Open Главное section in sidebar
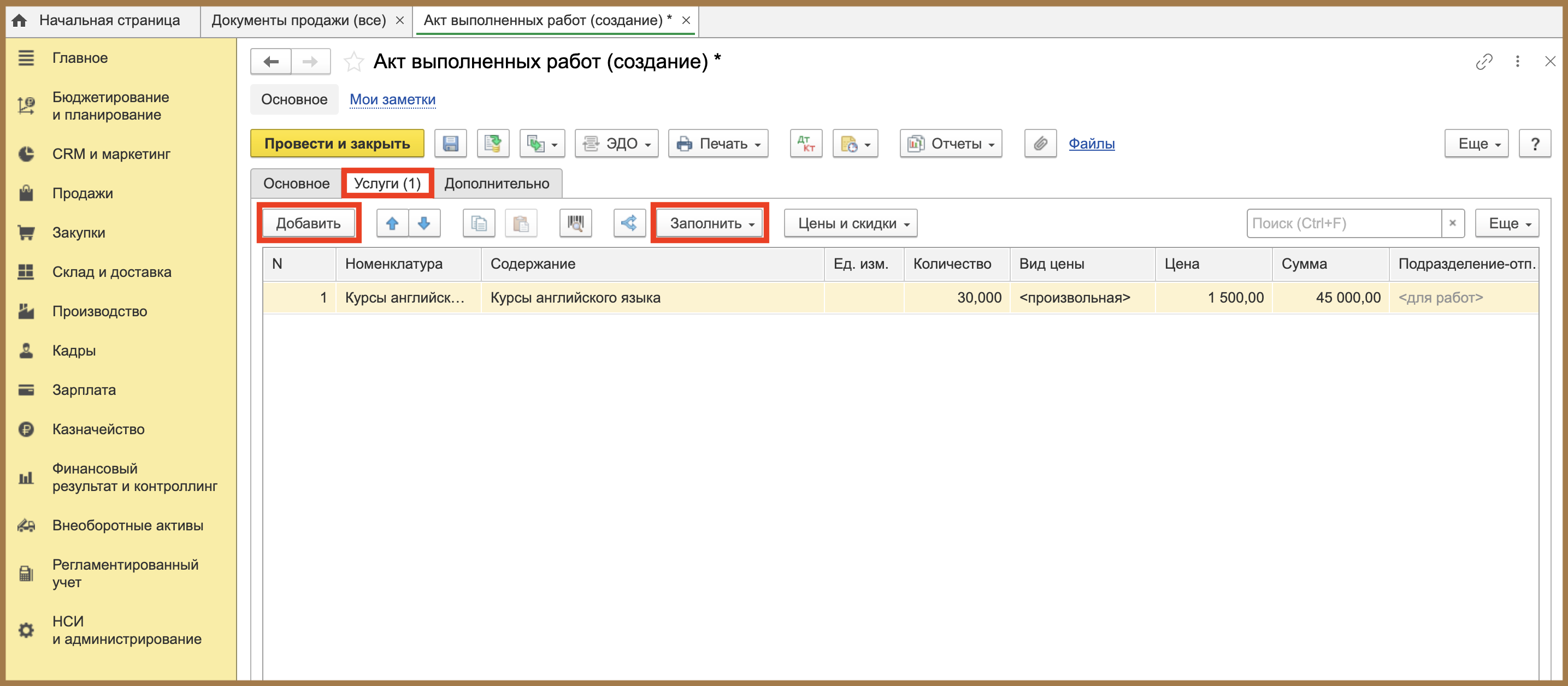1568x686 pixels. (x=80, y=58)
